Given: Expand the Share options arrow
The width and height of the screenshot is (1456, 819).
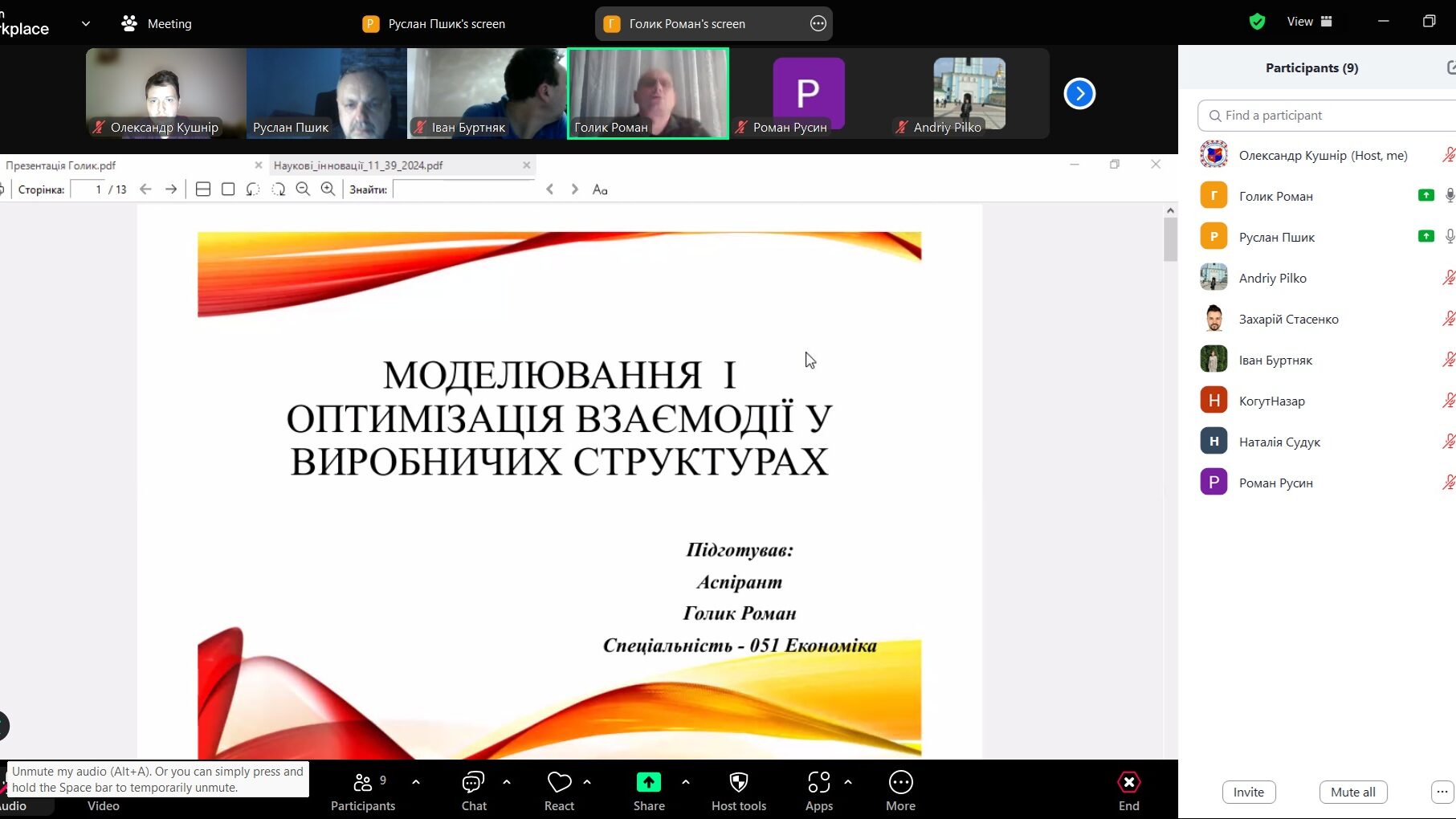Looking at the screenshot, I should [x=685, y=782].
